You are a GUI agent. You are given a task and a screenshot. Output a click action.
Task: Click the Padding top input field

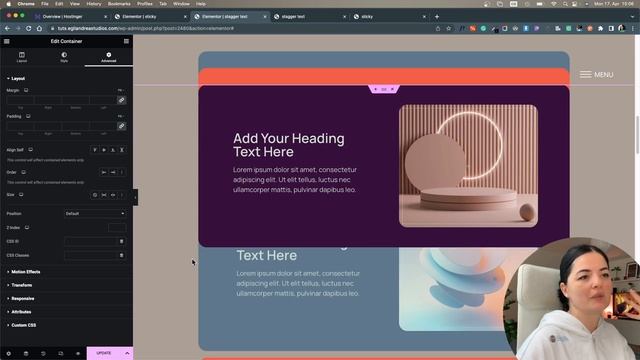point(20,126)
